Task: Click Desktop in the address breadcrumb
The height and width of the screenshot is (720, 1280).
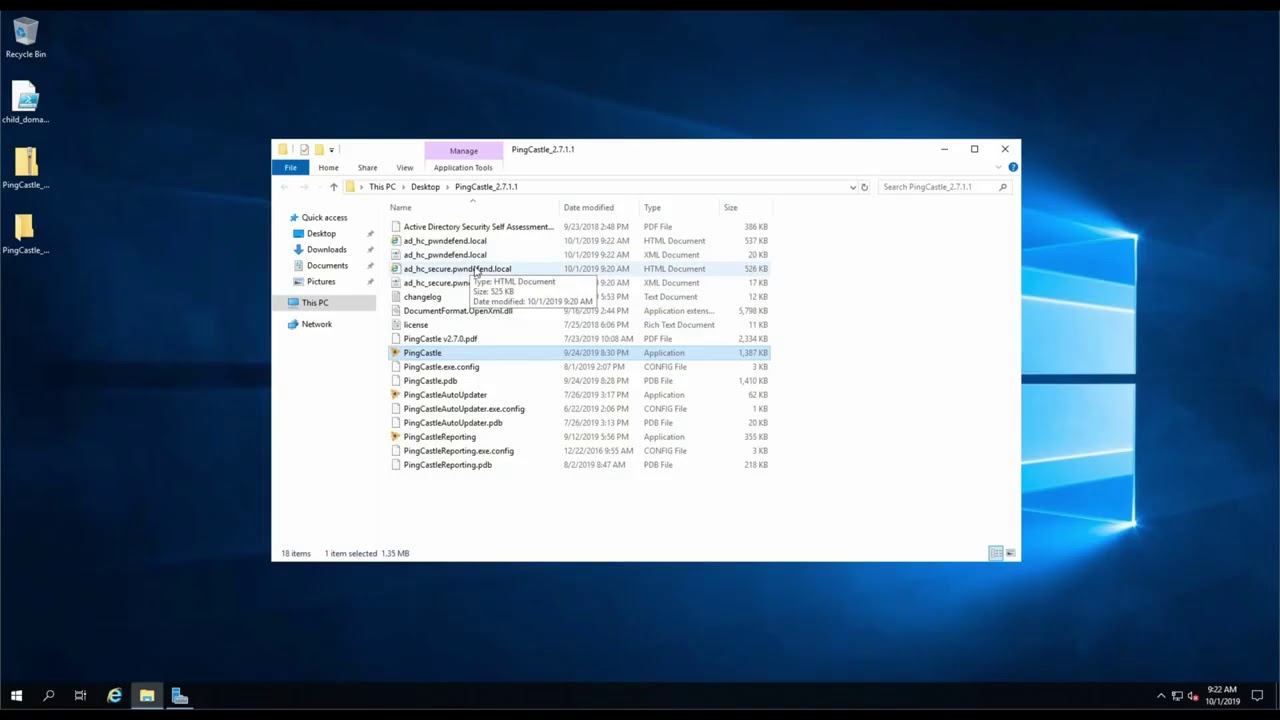Action: click(425, 187)
